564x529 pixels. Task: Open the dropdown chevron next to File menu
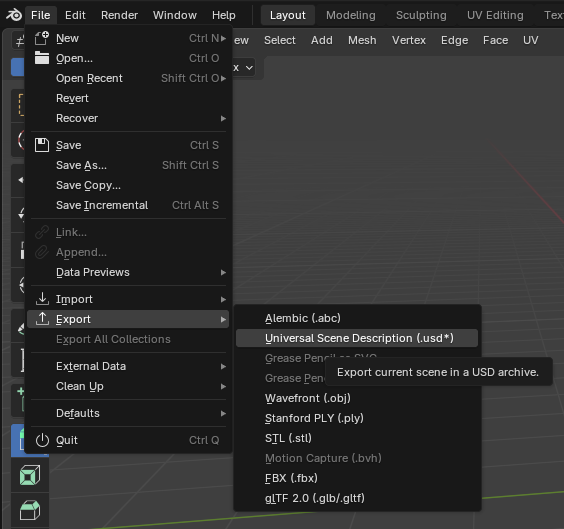[x=249, y=68]
